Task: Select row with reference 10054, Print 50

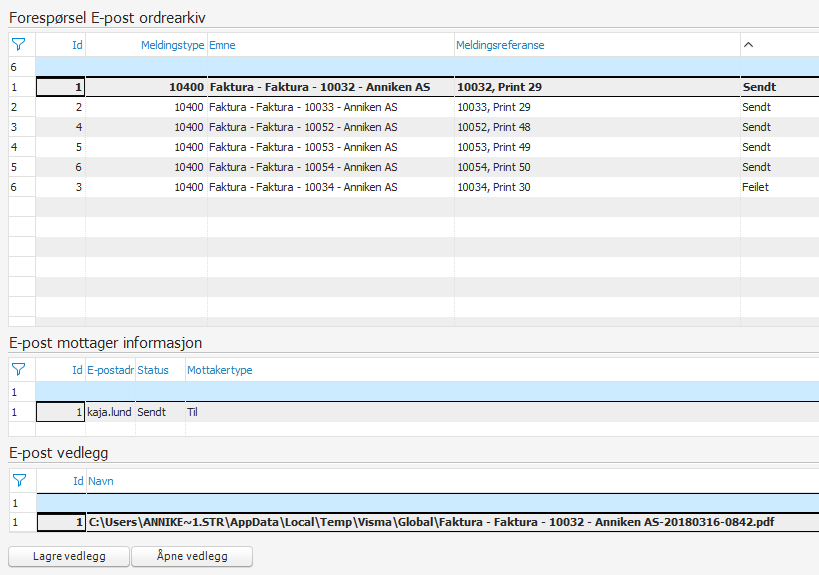Action: pyautogui.click(x=596, y=167)
